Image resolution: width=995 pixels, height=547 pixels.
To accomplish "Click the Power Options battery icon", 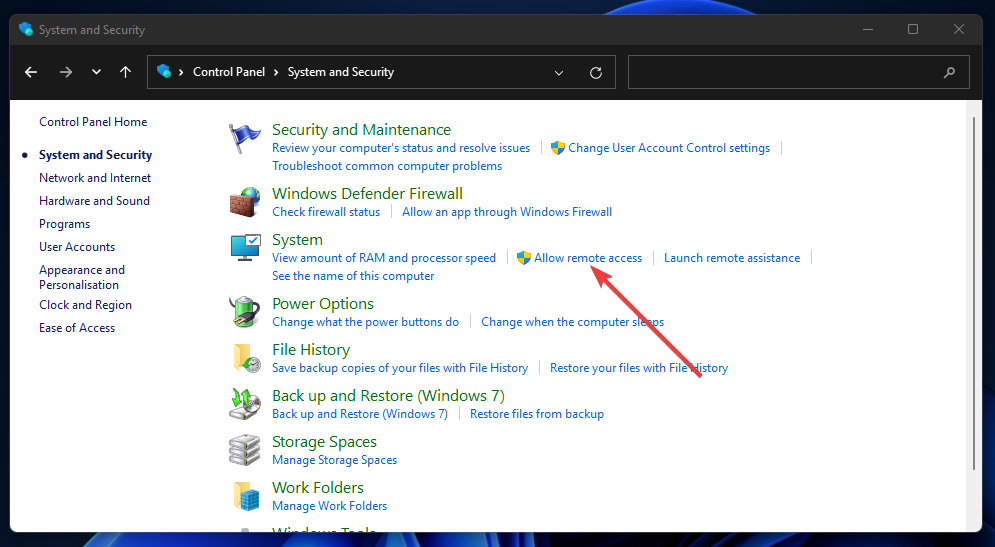I will (245, 312).
